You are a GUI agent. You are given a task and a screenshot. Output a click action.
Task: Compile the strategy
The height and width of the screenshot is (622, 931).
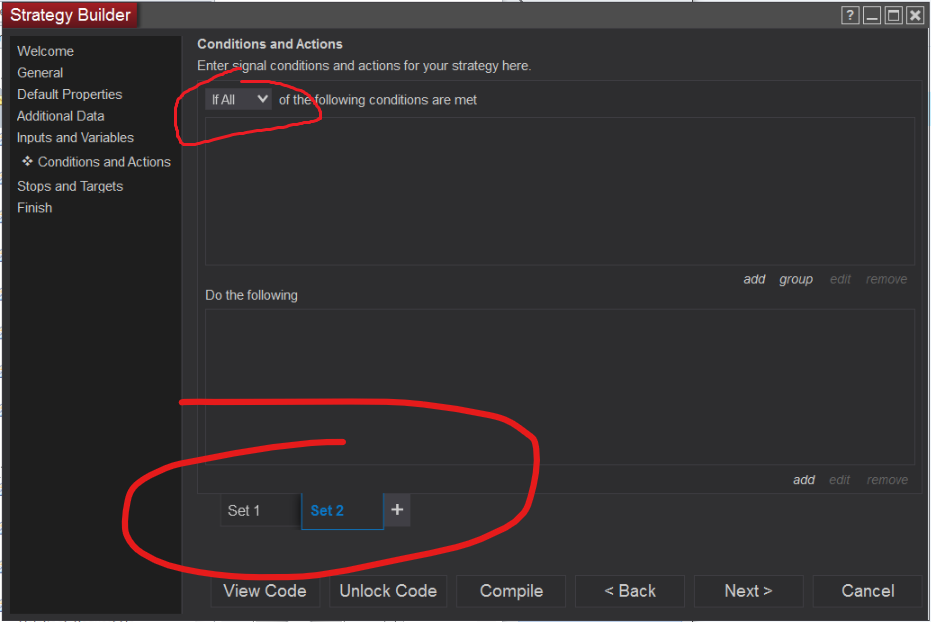[x=511, y=591]
